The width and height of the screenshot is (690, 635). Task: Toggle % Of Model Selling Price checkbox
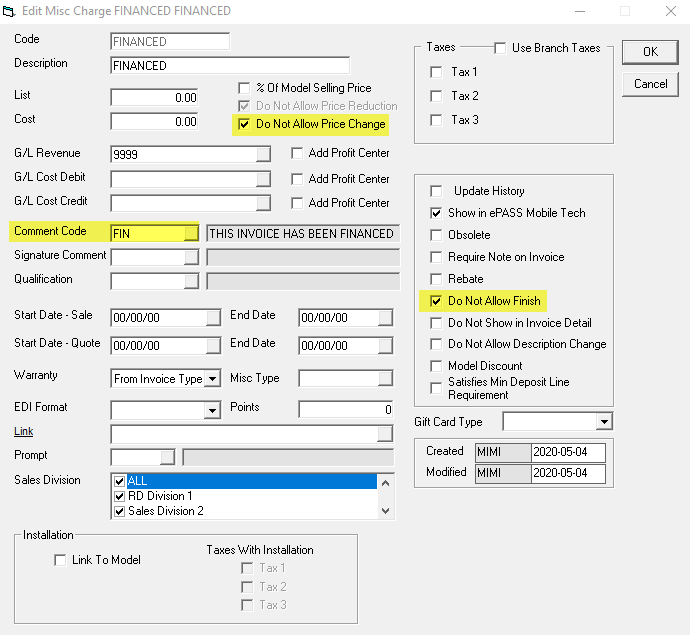[x=244, y=88]
